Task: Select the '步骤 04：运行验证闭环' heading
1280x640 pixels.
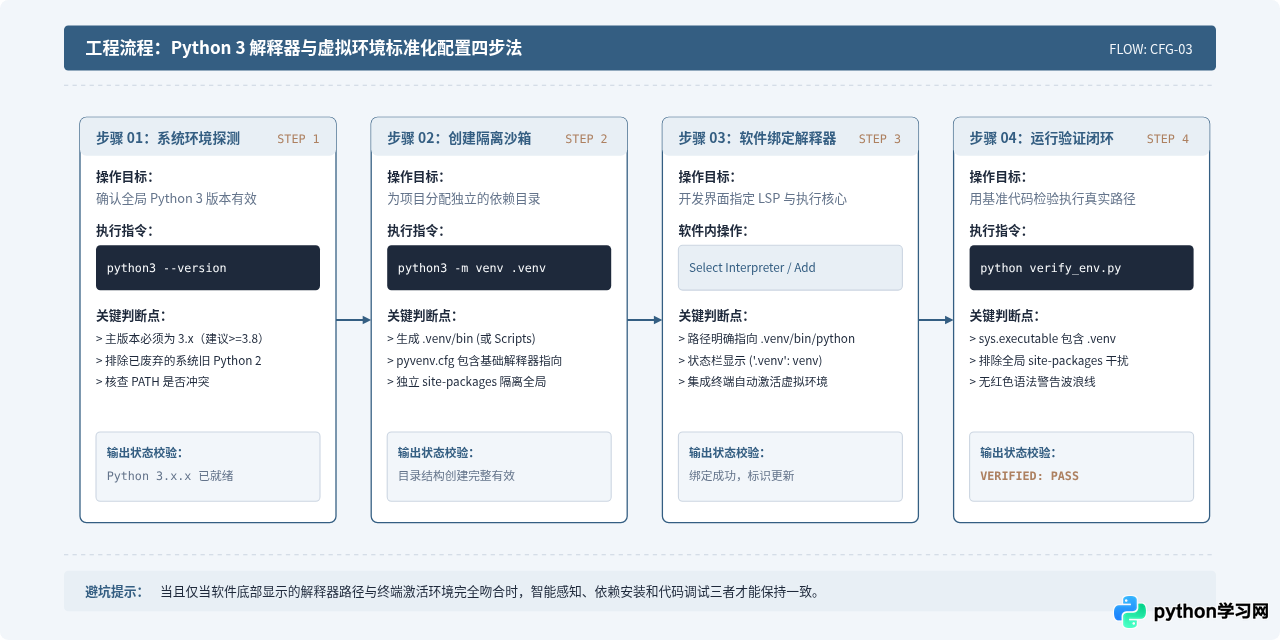Action: [x=1041, y=138]
